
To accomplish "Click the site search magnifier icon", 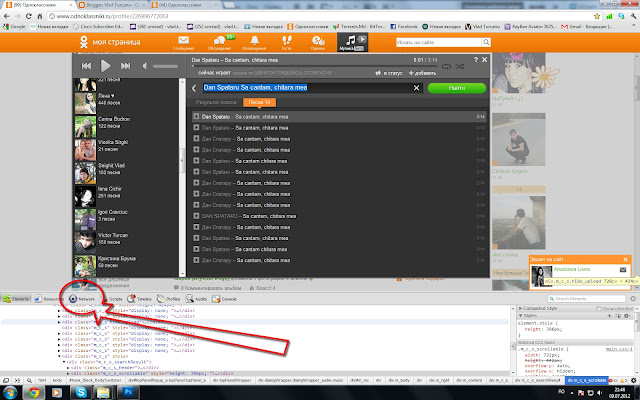I will (x=486, y=42).
